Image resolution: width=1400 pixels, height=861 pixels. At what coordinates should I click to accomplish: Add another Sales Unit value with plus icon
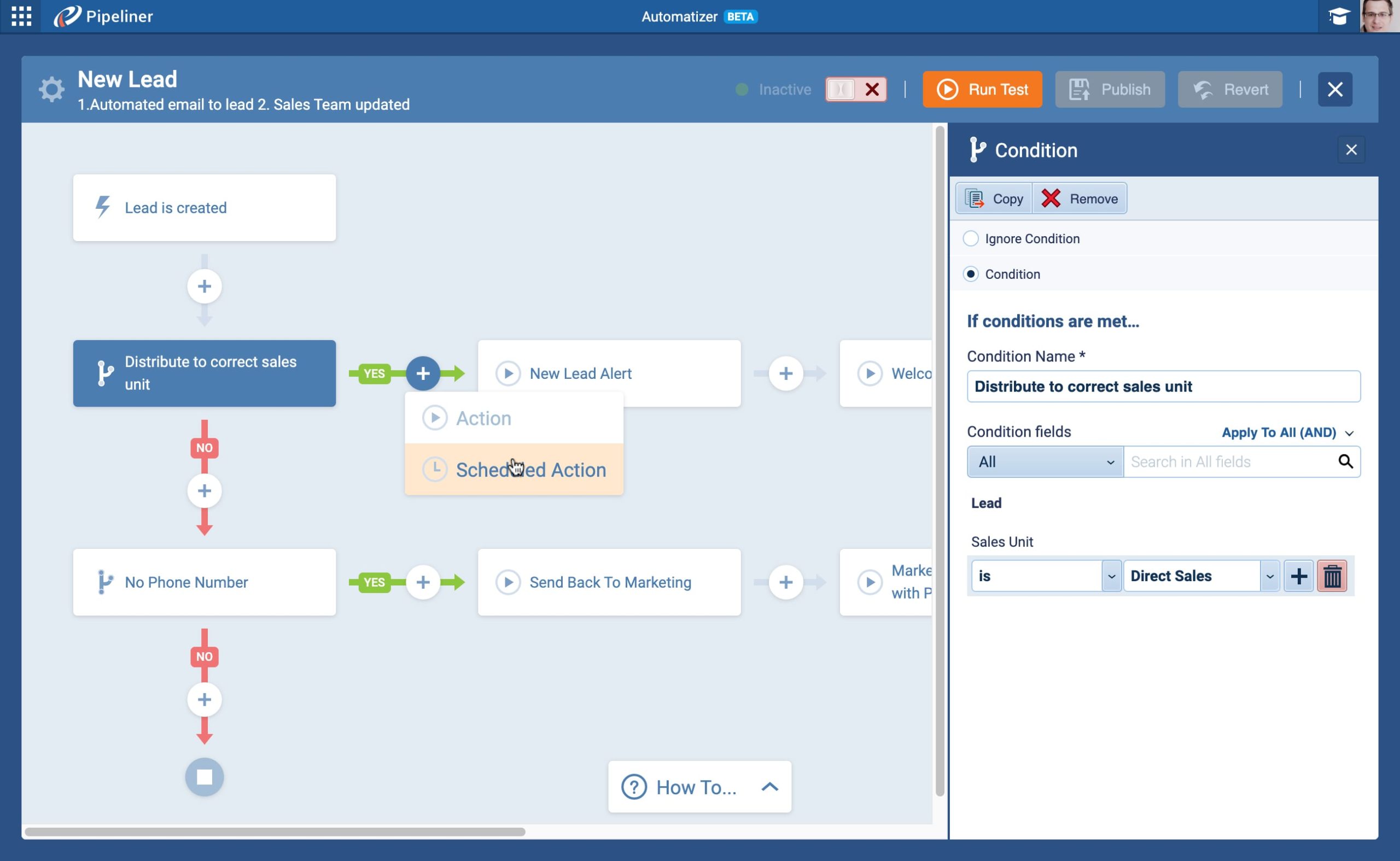point(1298,576)
